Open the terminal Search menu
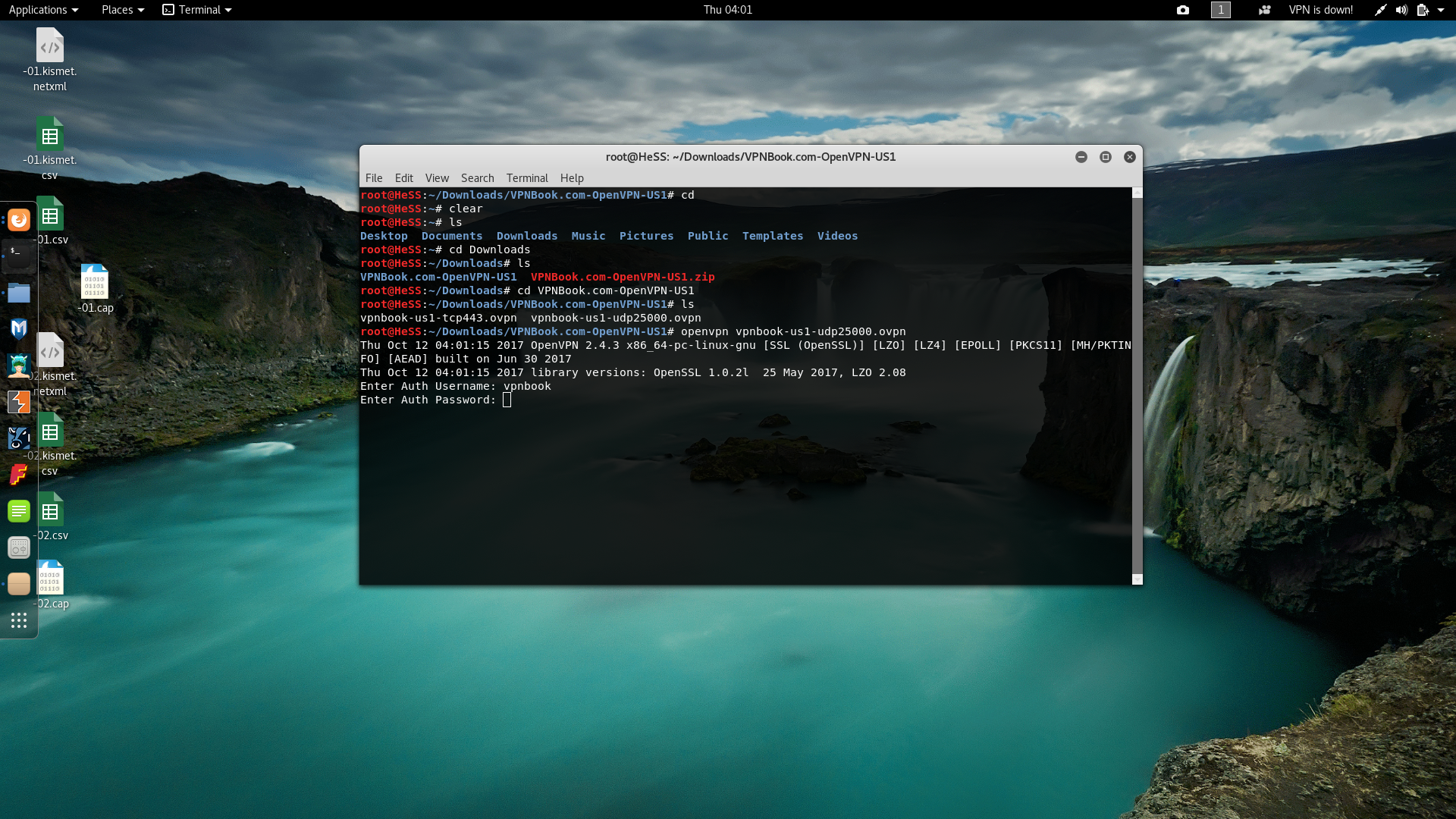The image size is (1456, 819). click(477, 178)
